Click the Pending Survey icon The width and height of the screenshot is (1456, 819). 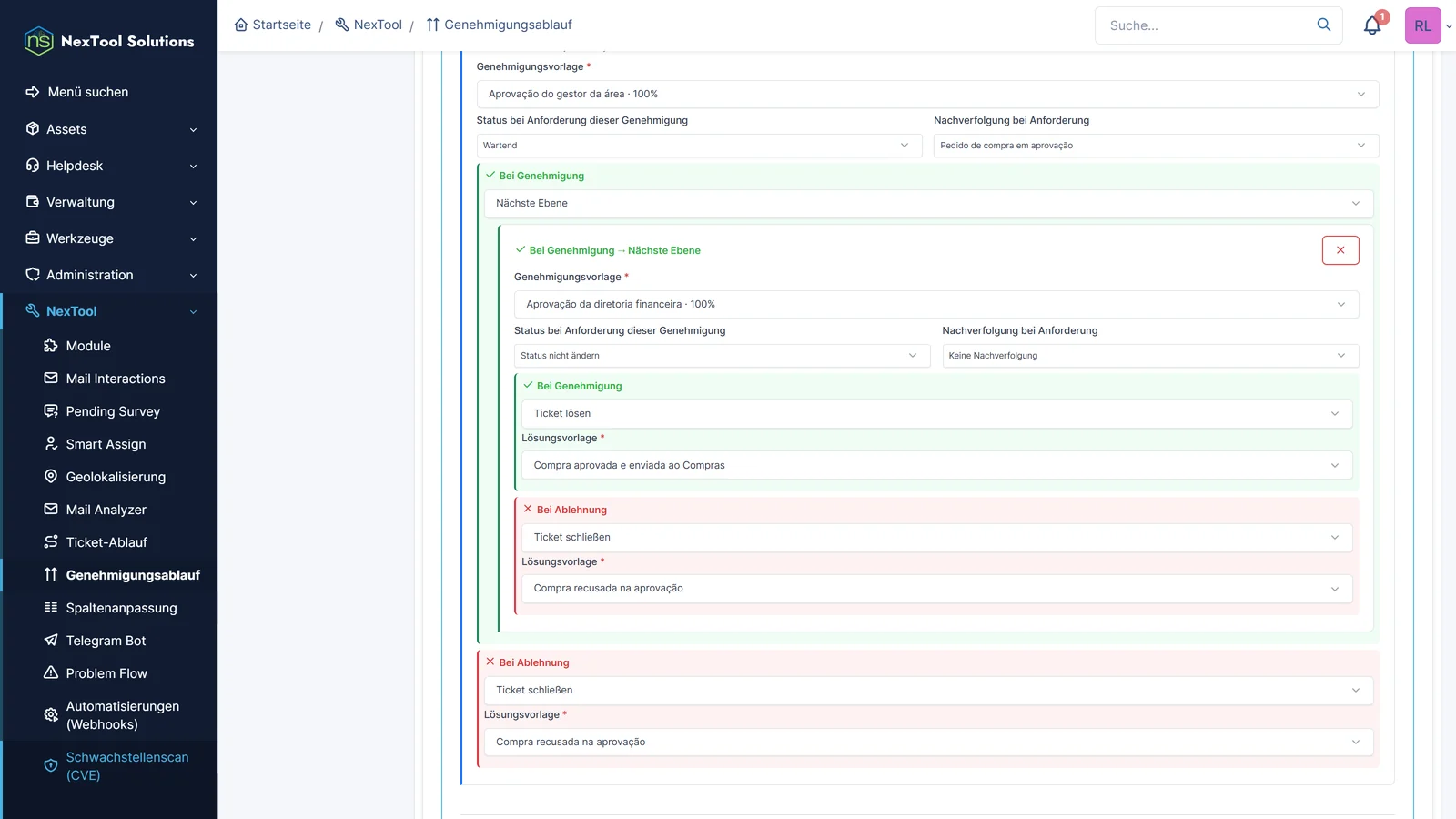[51, 411]
